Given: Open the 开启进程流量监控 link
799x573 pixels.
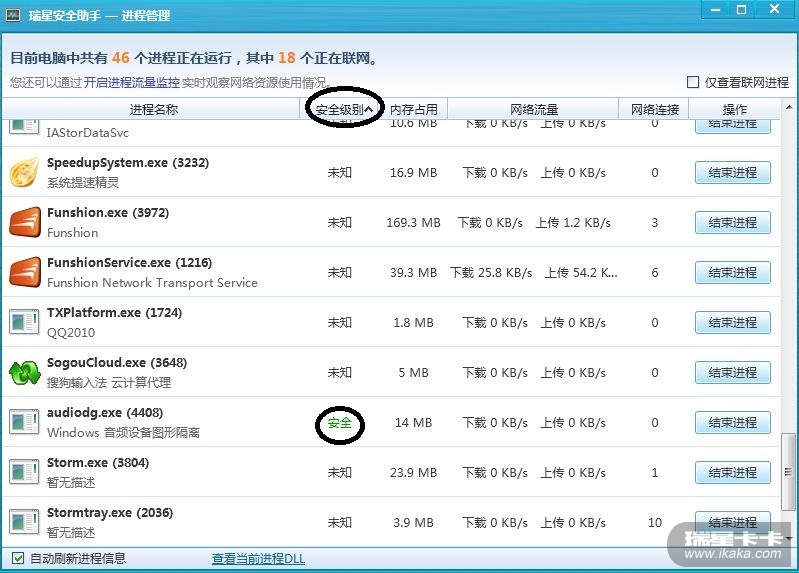Looking at the screenshot, I should click(x=131, y=83).
